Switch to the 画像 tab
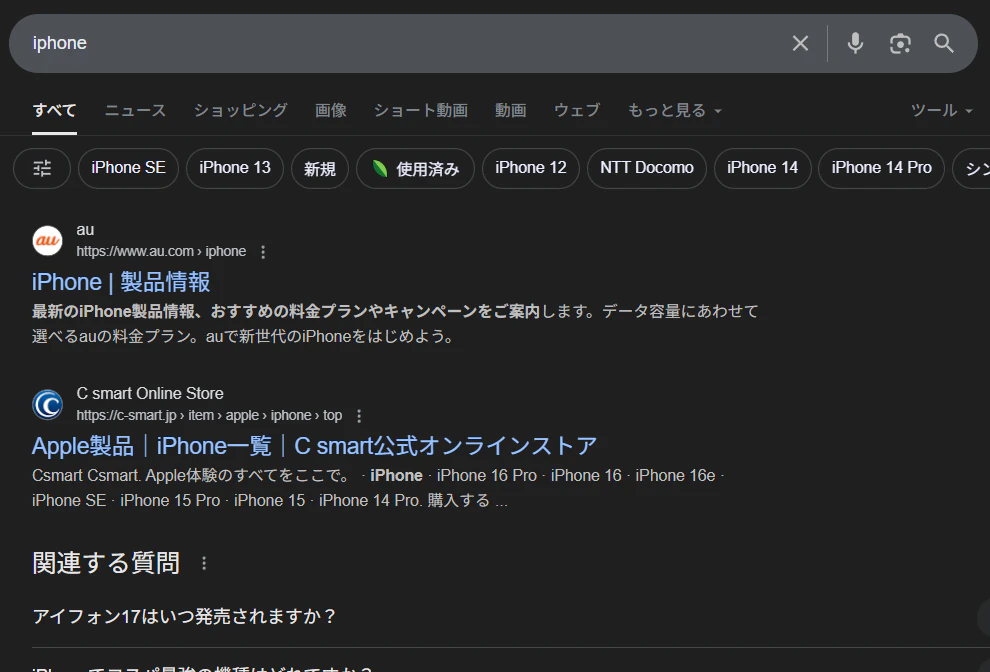Image resolution: width=990 pixels, height=672 pixels. pos(331,110)
